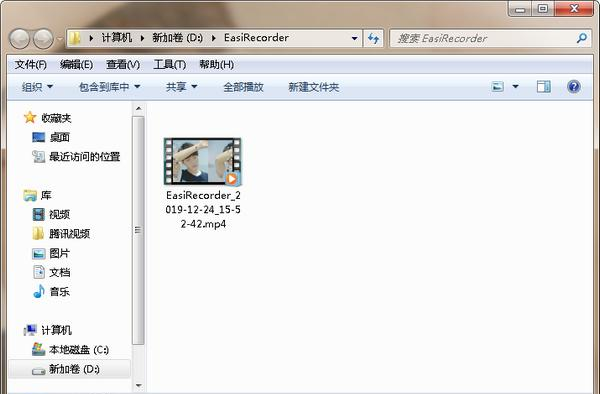Select 收藏夹 in navigation pane
Screen dimensions: 600x394
[x=56, y=118]
